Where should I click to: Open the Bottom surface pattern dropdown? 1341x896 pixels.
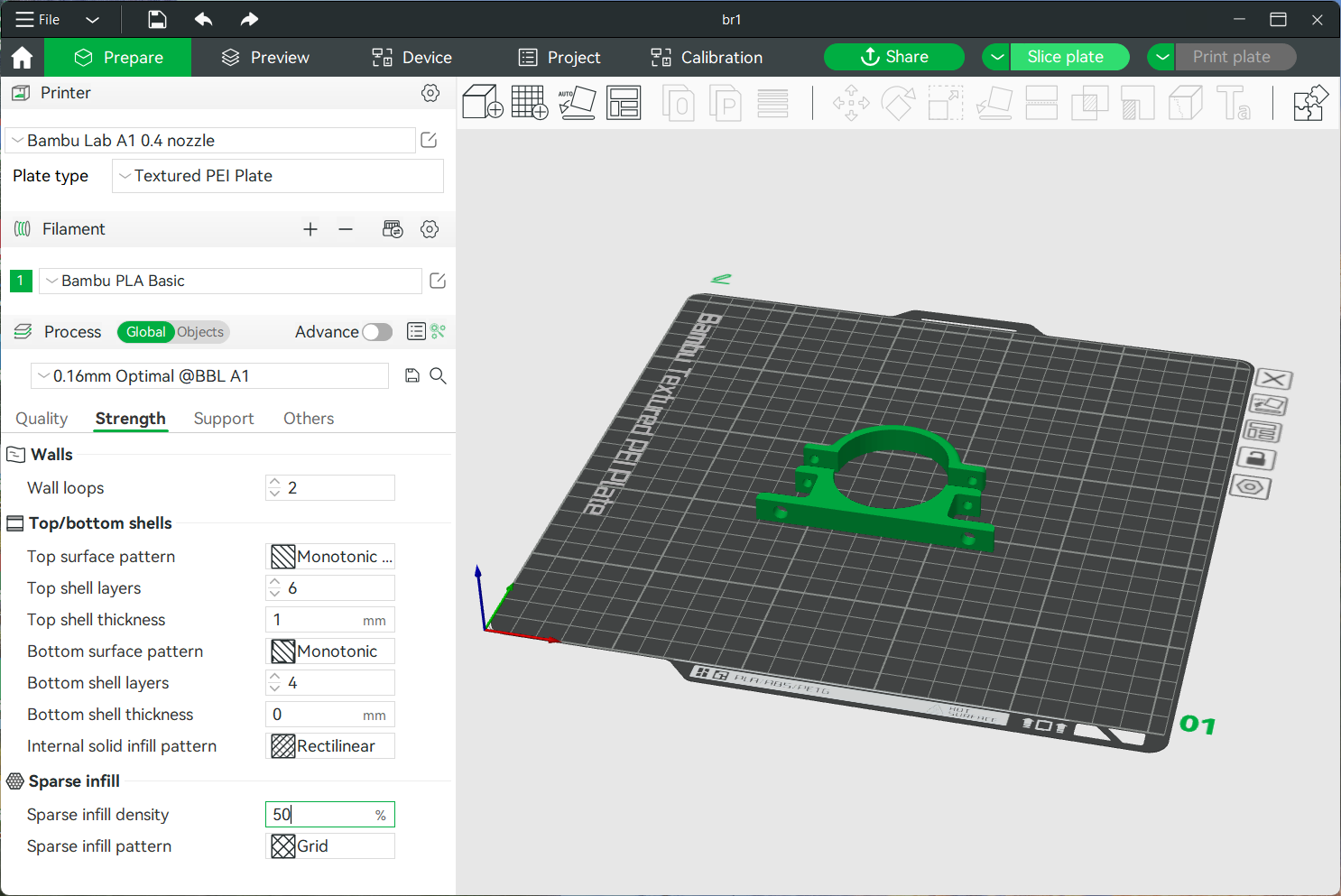[331, 651]
